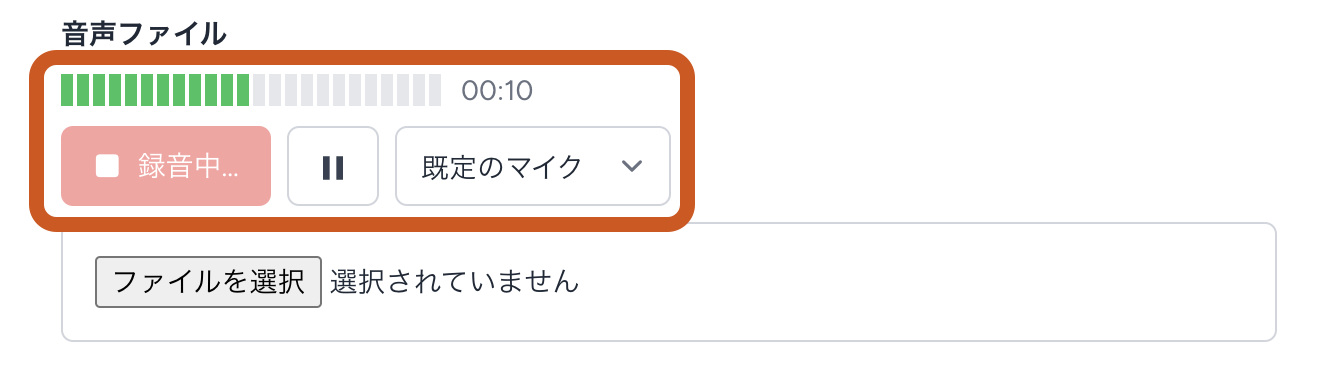Click the orange highlight frame border
The width and height of the screenshot is (1338, 374).
362,57
